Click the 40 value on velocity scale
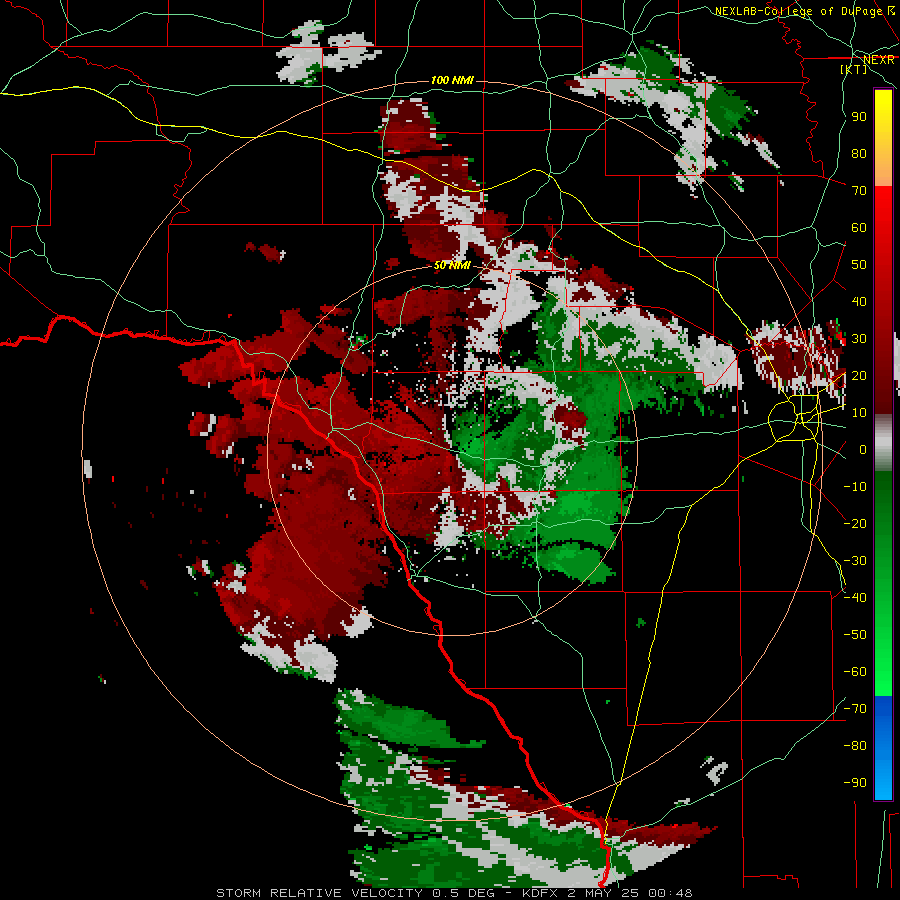 tap(859, 301)
